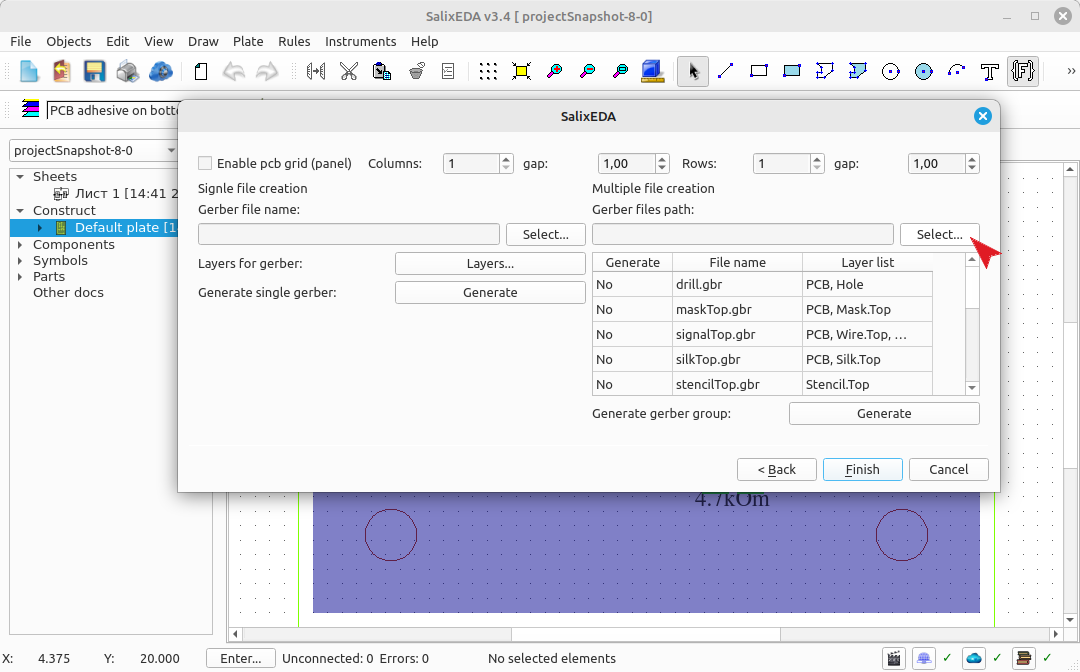Select the {F} field tool
This screenshot has height=672, width=1080.
tap(1023, 72)
